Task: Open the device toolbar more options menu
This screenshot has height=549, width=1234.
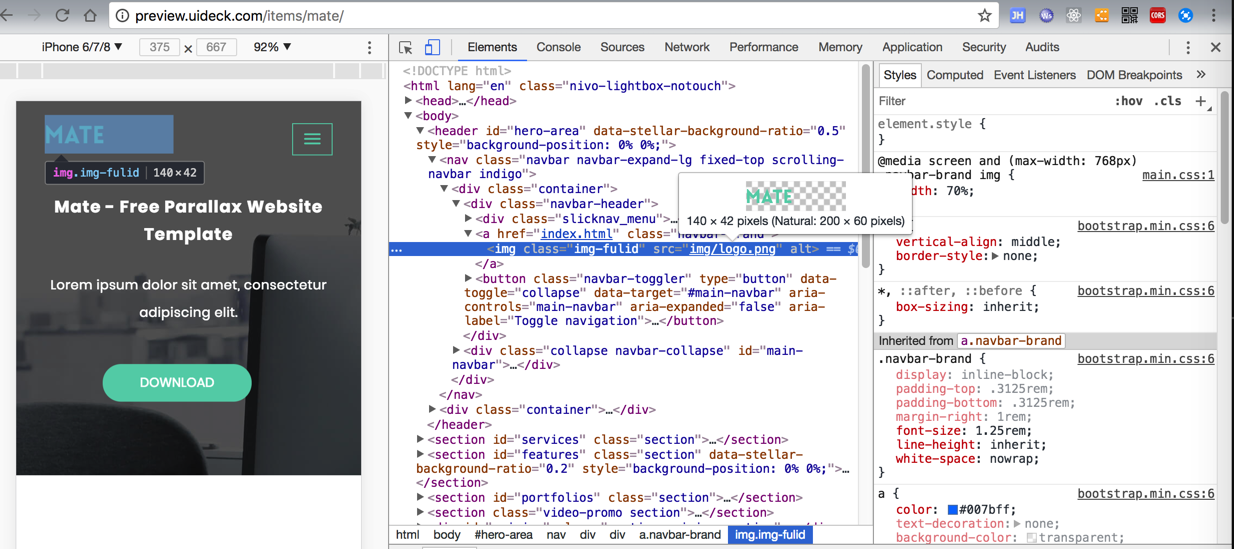Action: (x=369, y=48)
